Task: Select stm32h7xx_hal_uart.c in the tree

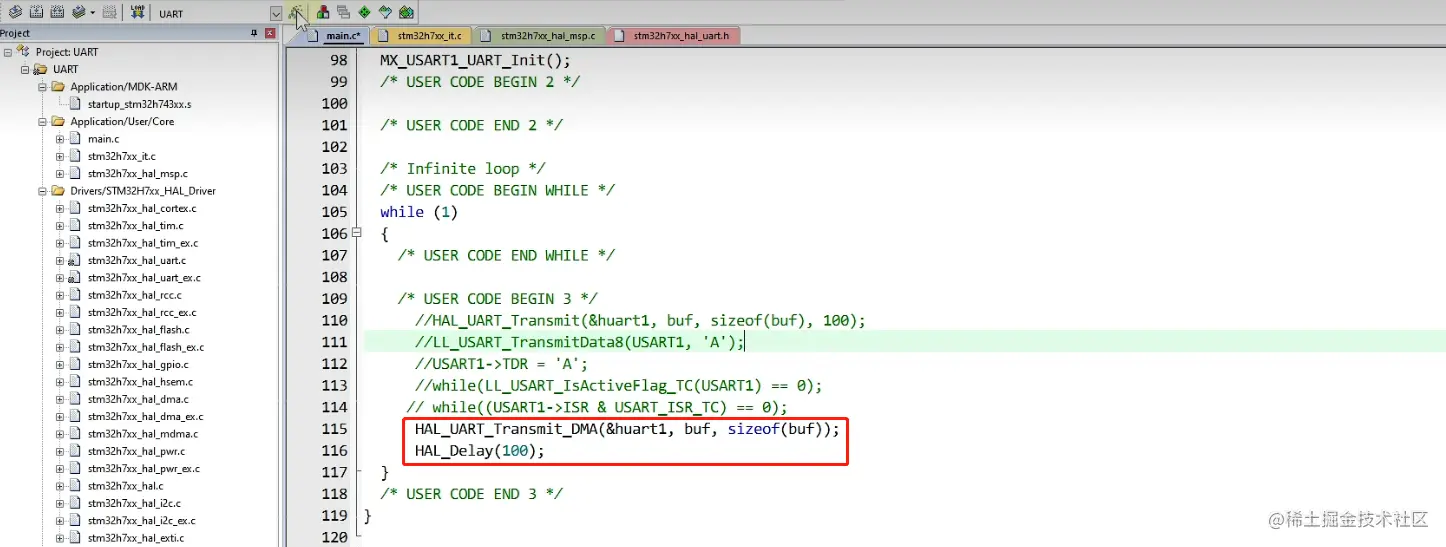Action: click(x=136, y=260)
